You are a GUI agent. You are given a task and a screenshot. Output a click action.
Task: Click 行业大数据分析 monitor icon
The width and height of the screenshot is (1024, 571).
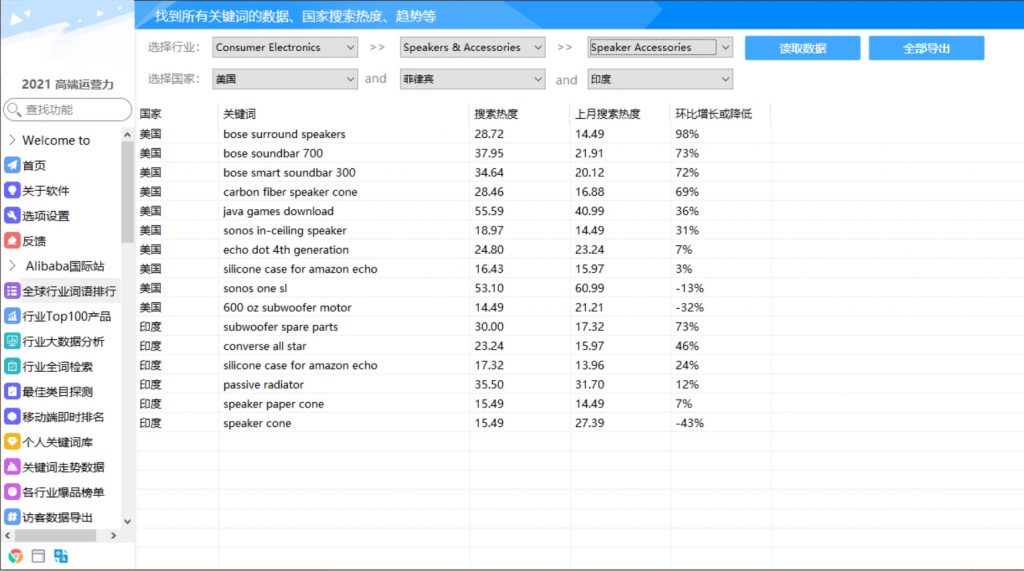pyautogui.click(x=12, y=341)
